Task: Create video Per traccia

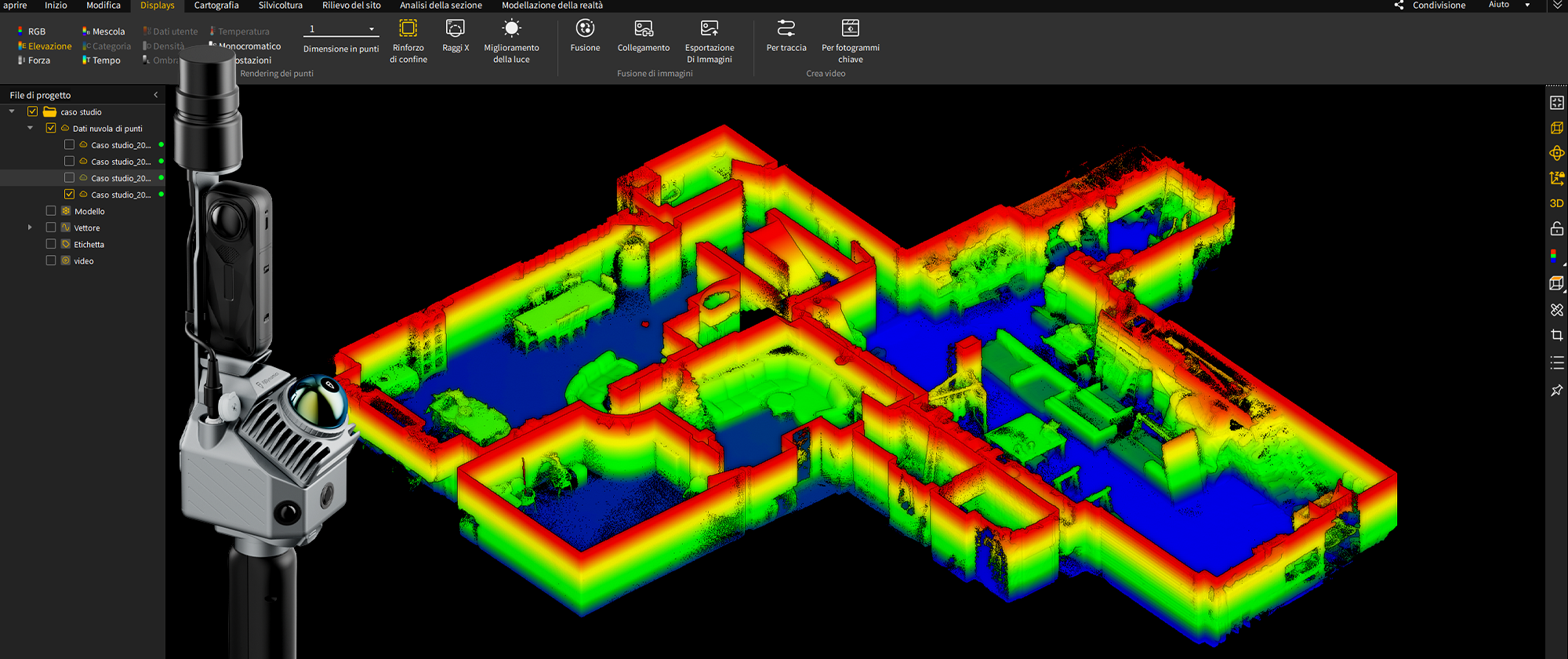Action: tap(786, 36)
